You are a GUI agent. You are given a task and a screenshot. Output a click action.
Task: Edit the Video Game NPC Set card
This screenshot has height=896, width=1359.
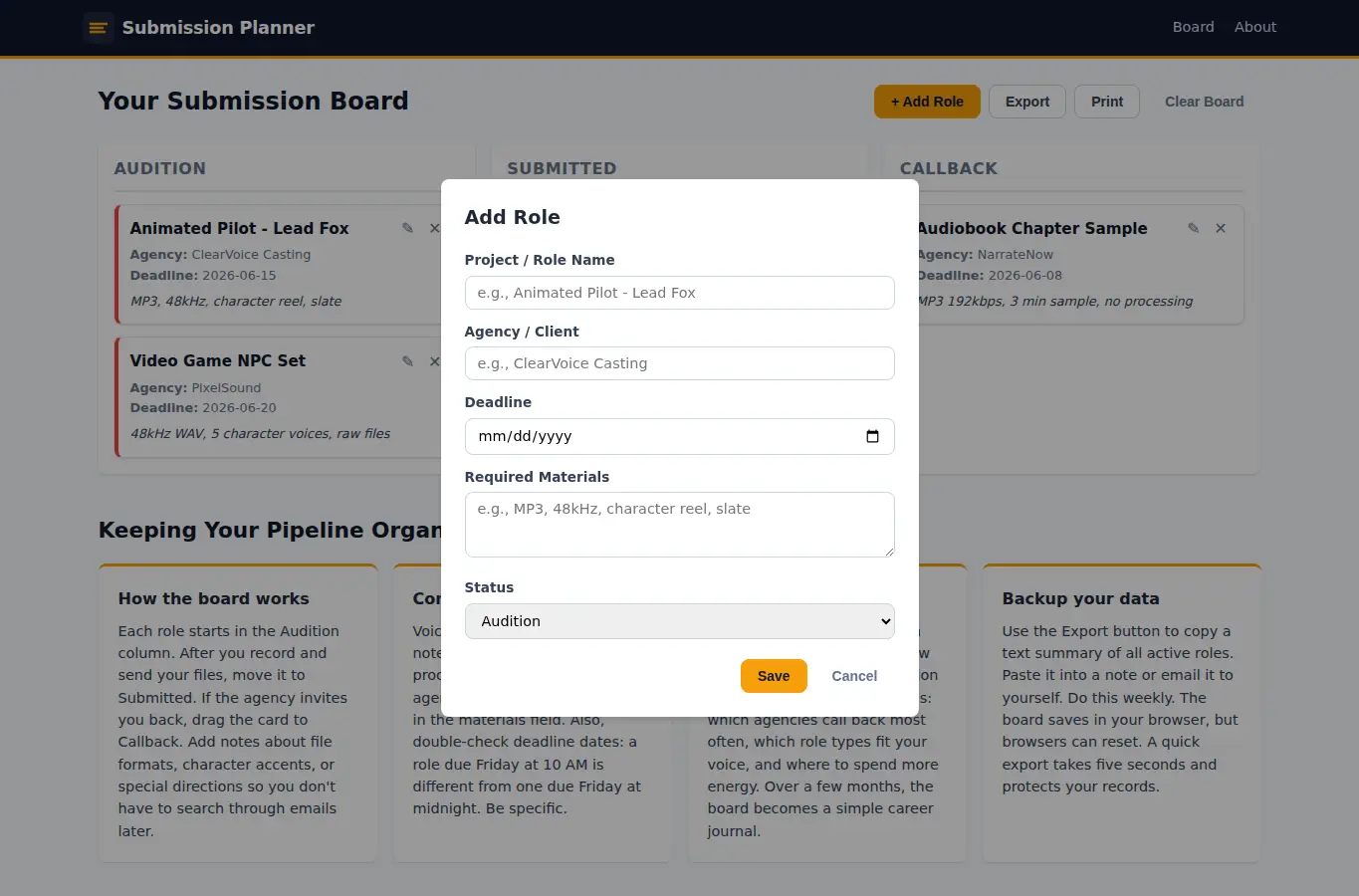pyautogui.click(x=407, y=361)
